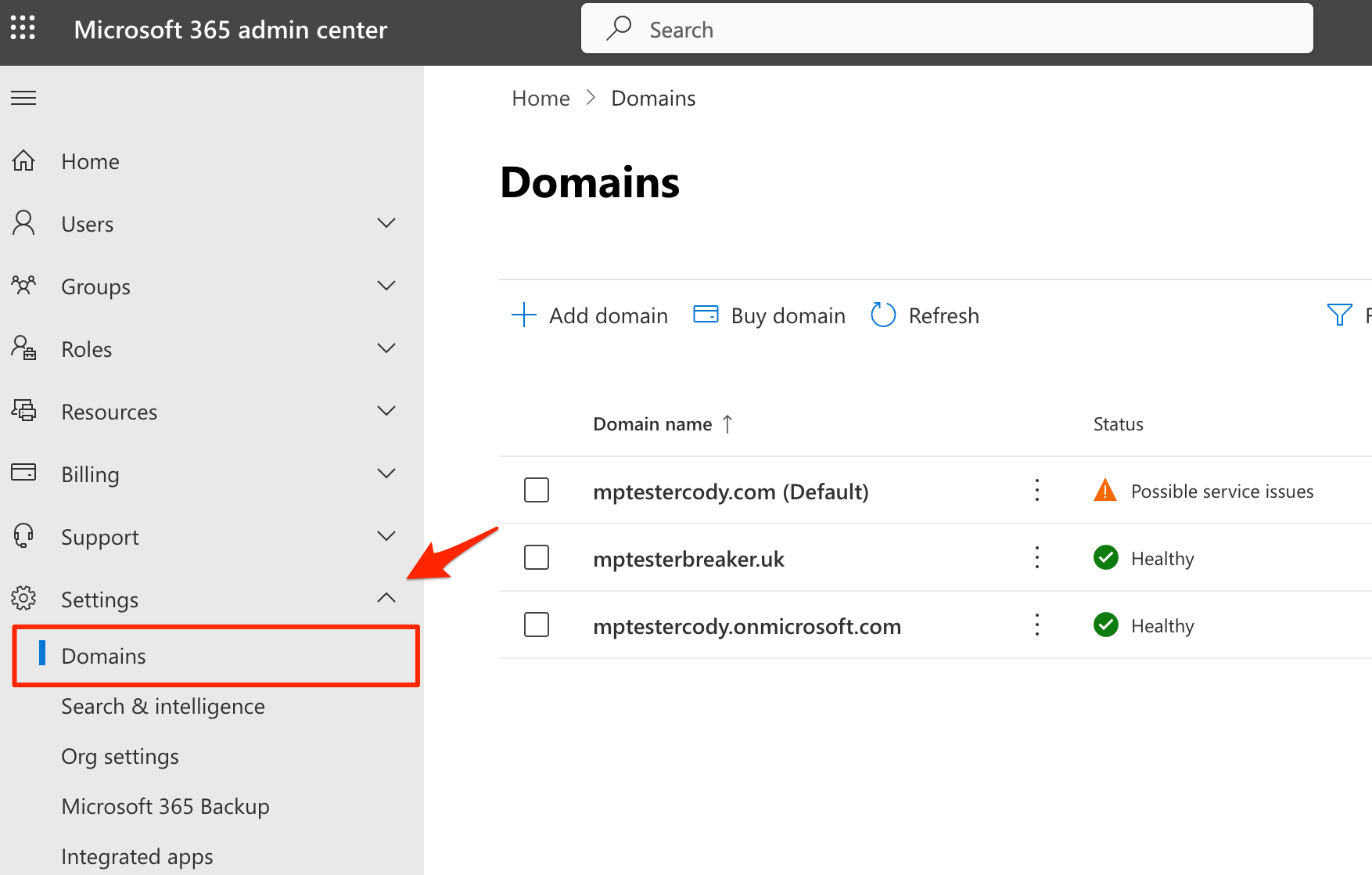Open the mptestercody.com (Default) domain
The image size is (1372, 875).
pyautogui.click(x=731, y=492)
